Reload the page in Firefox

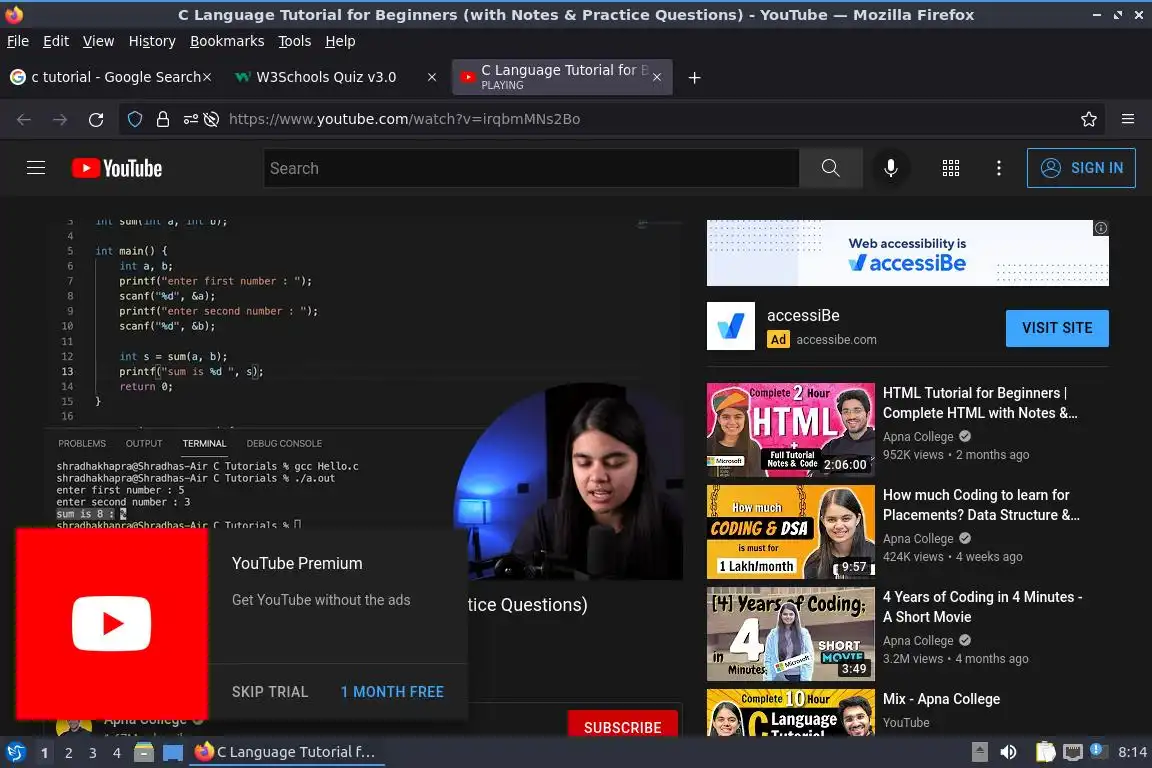click(96, 119)
